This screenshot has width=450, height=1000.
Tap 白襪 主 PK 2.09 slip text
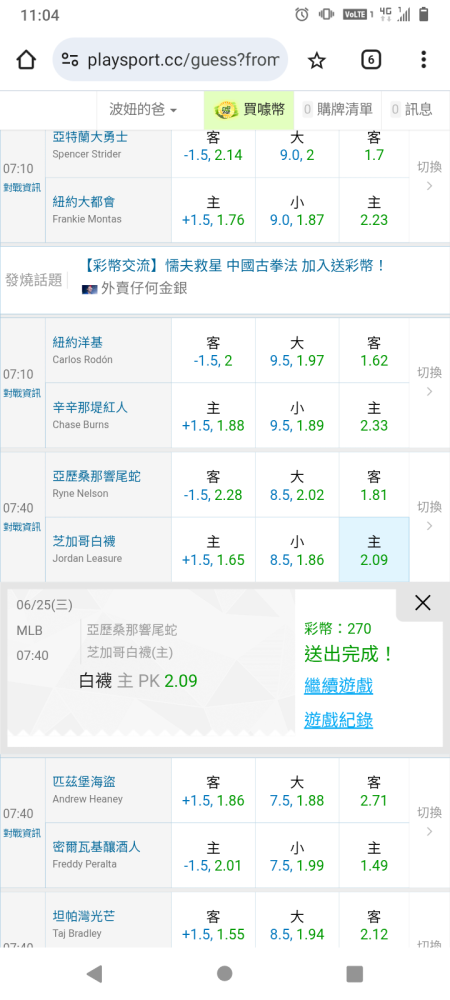coord(138,681)
